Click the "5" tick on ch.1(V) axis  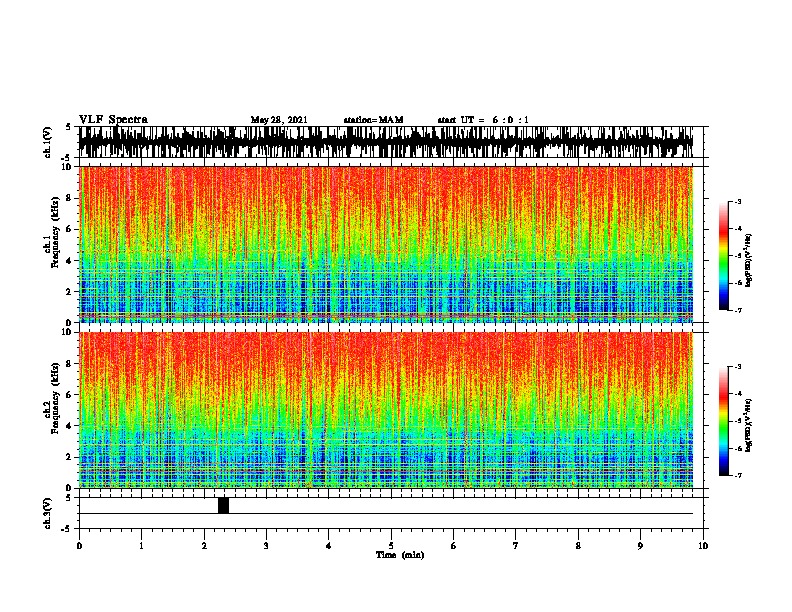(x=70, y=127)
